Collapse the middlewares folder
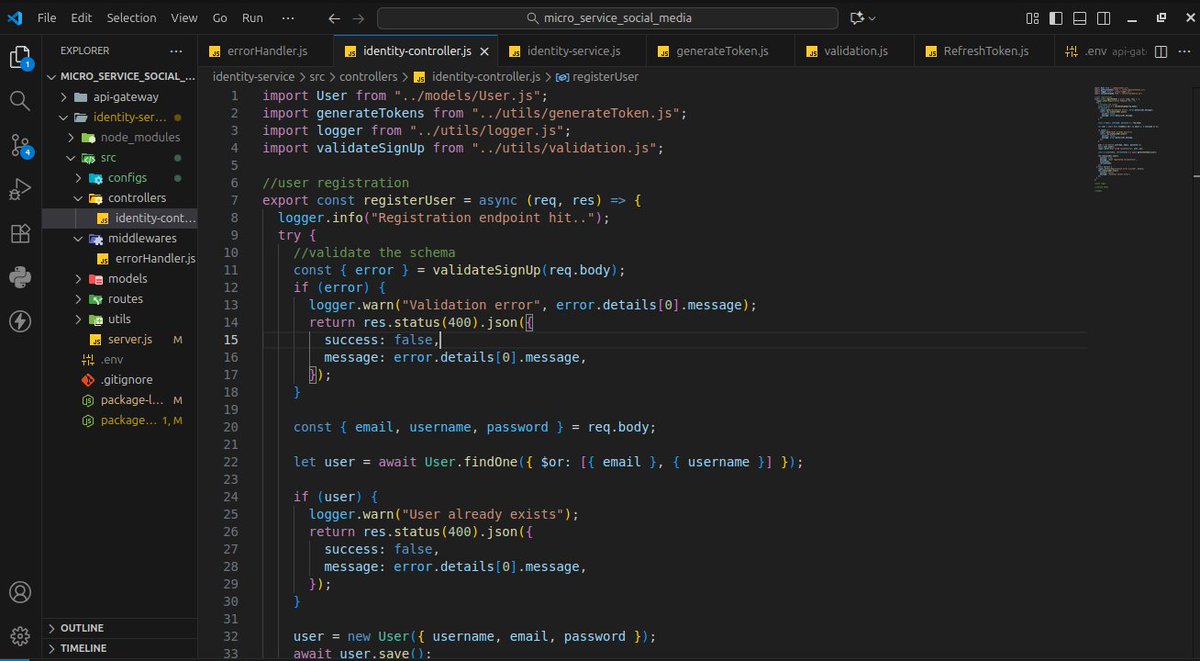The image size is (1200, 661). 142,238
